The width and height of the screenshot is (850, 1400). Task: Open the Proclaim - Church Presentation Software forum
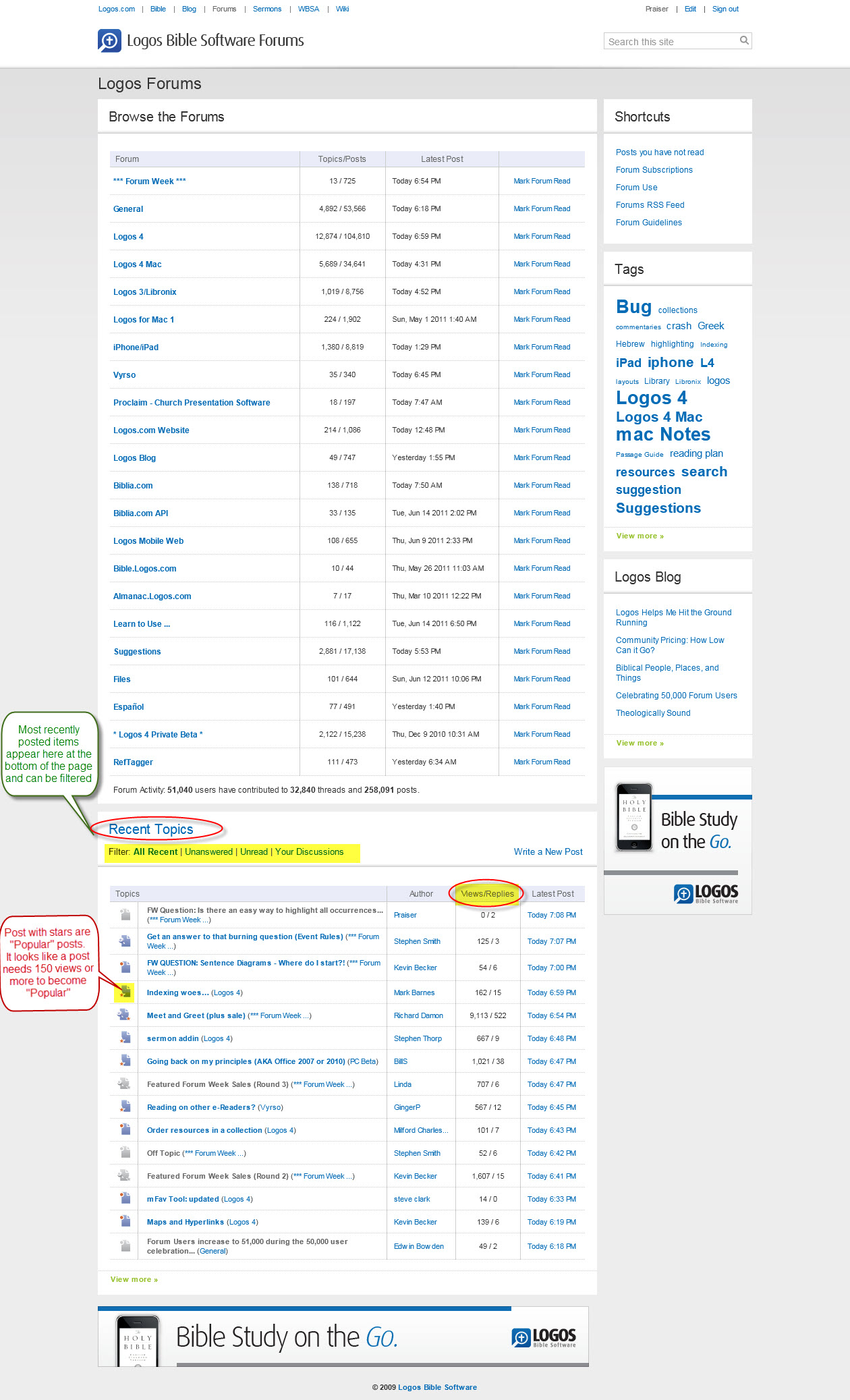pos(192,402)
